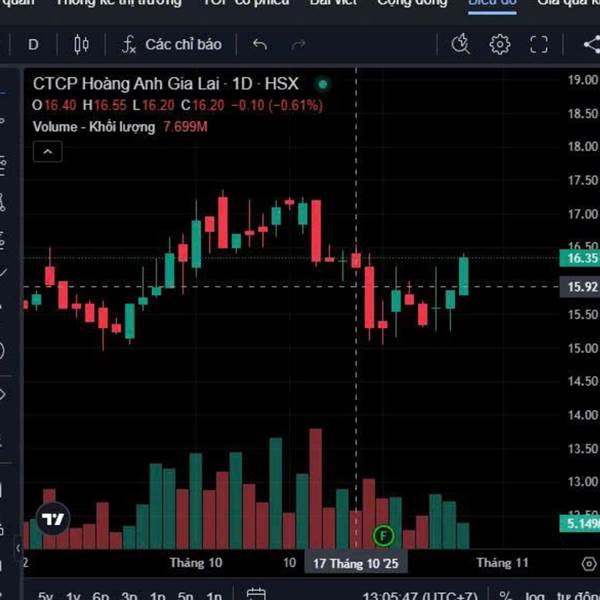Select 5n date range
600x600 pixels.
[x=185, y=596]
